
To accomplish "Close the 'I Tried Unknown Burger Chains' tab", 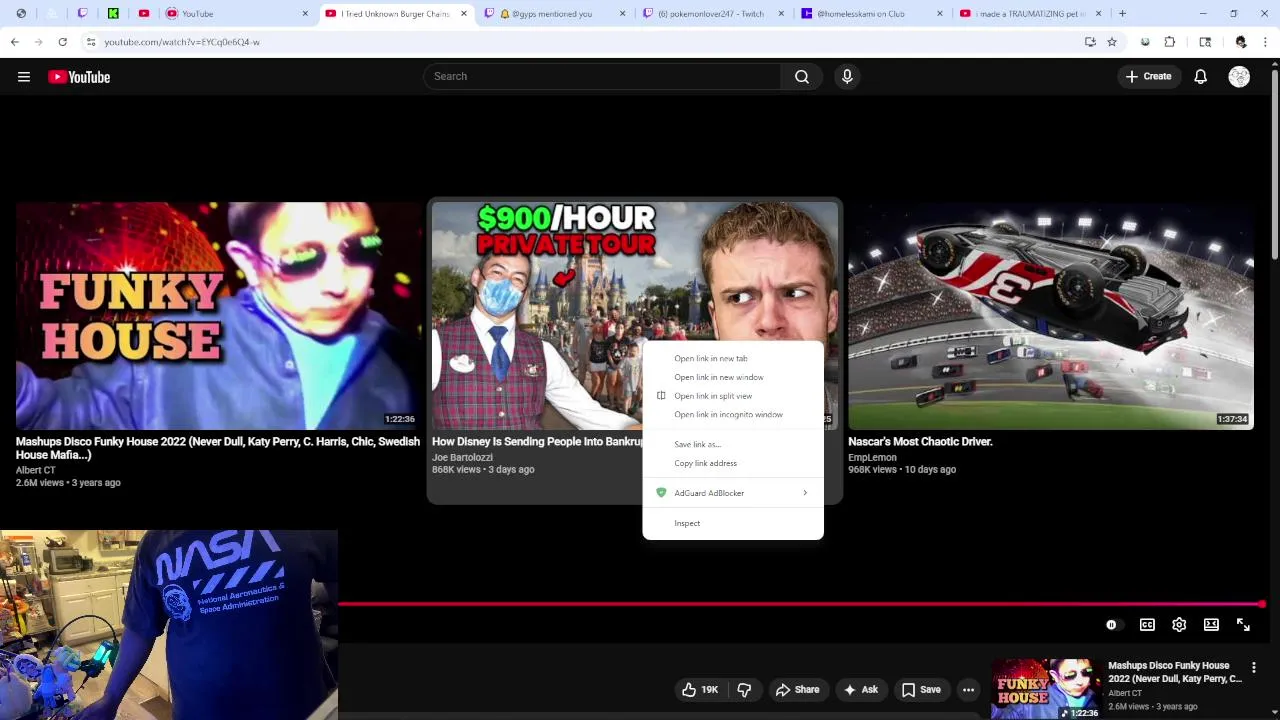I will point(462,14).
